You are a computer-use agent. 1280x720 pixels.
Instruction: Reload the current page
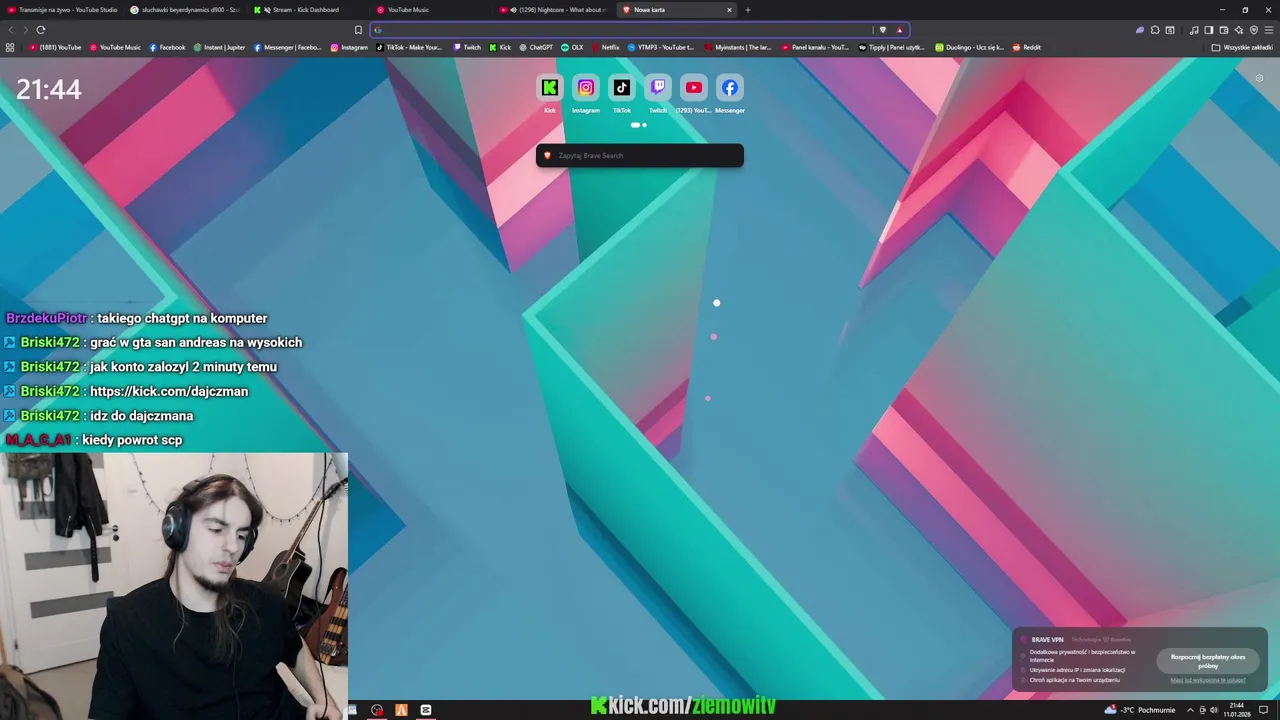coord(41,30)
